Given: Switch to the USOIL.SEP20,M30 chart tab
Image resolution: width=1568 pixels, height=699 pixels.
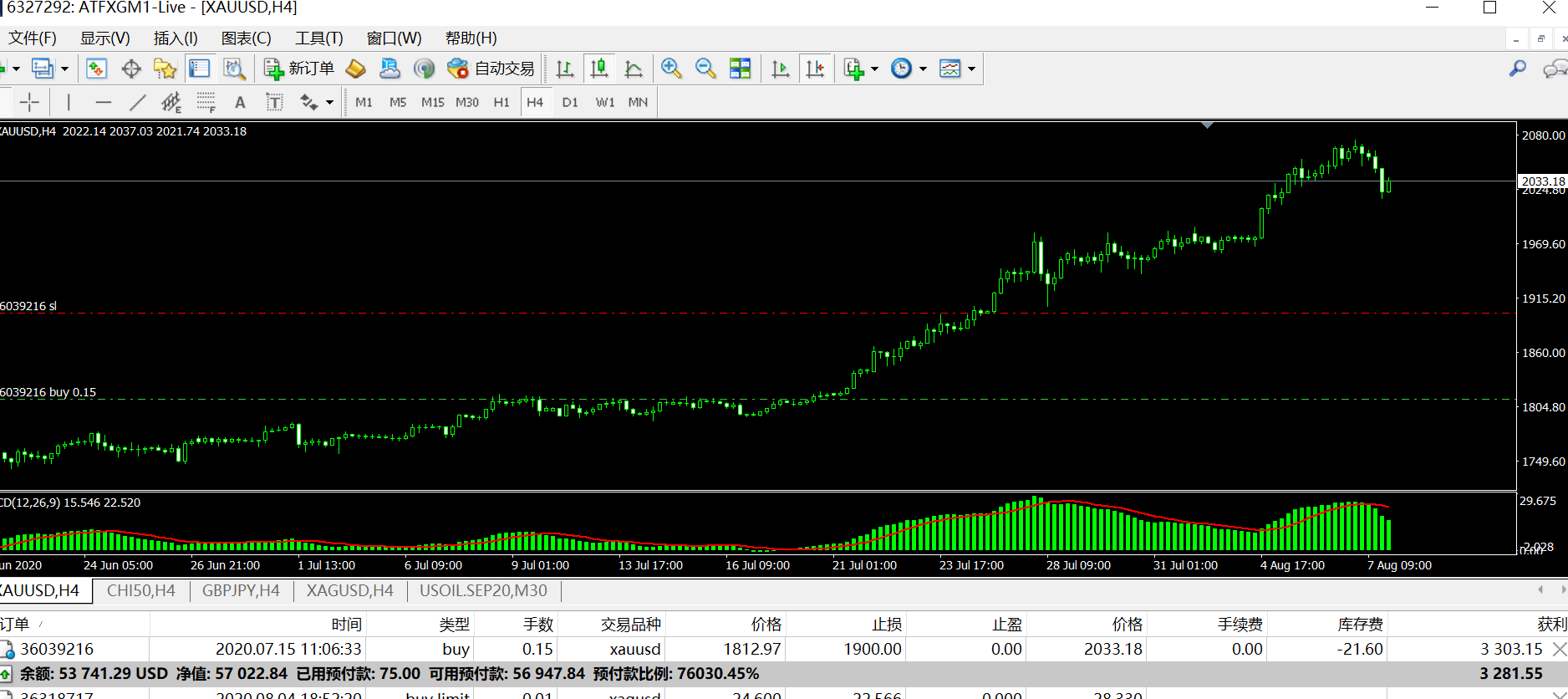Looking at the screenshot, I should [484, 591].
